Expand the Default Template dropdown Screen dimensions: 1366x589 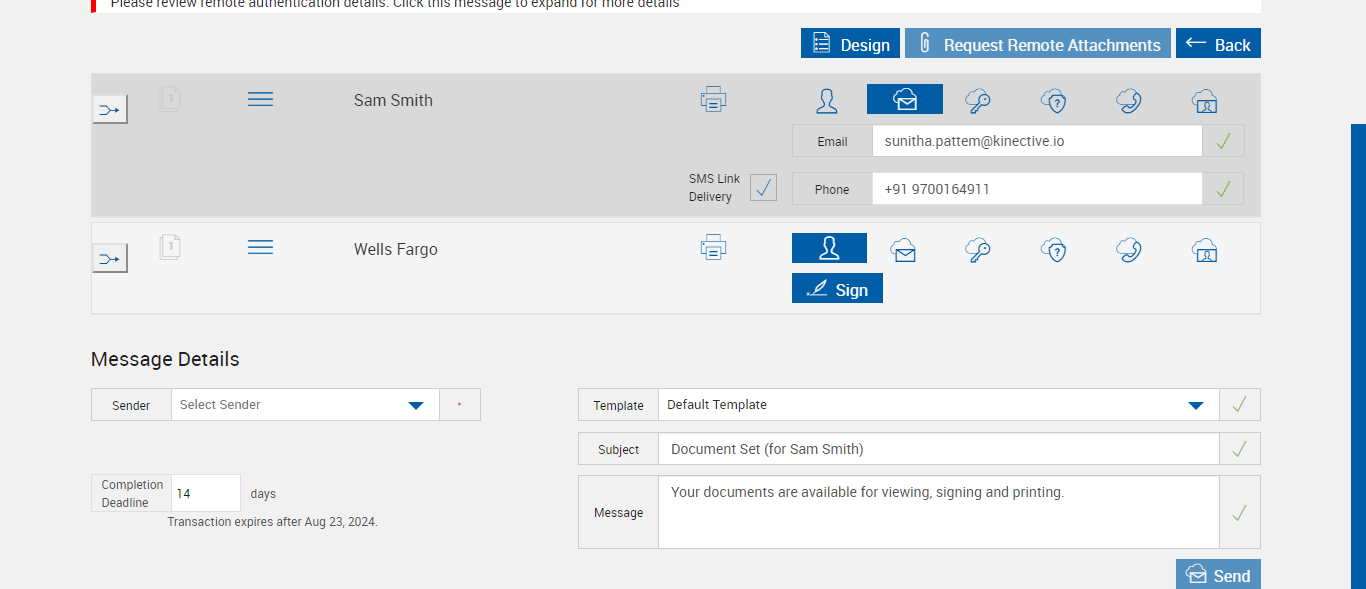pyautogui.click(x=937, y=405)
